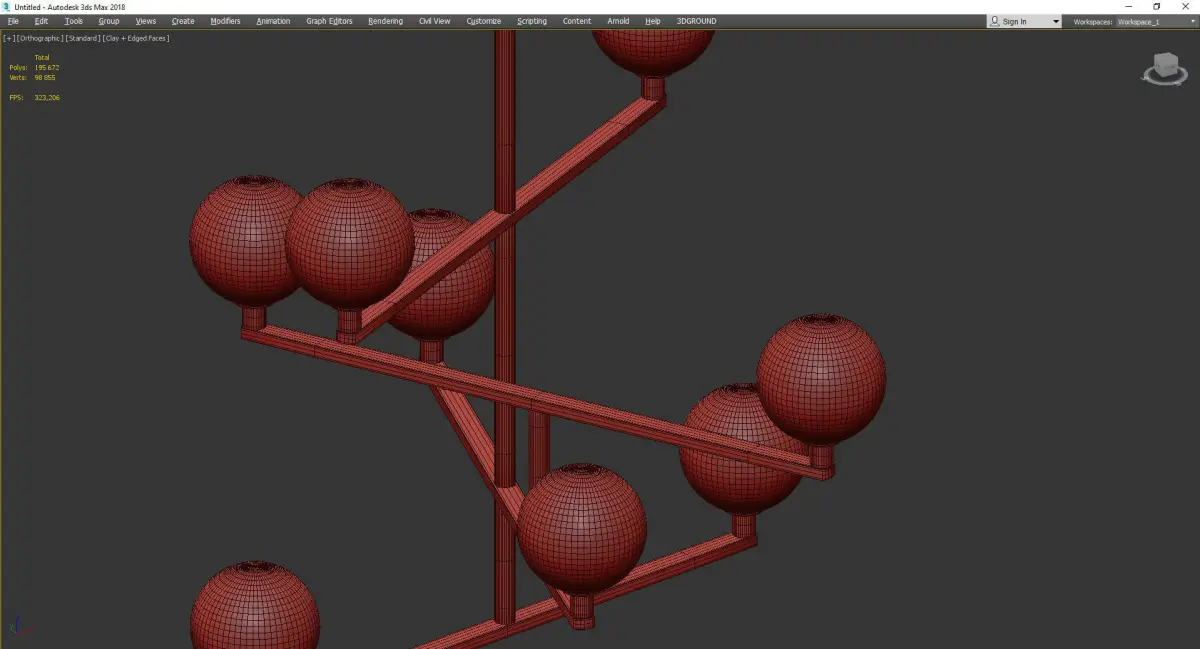Open the Civil View menu
This screenshot has height=649, width=1200.
coord(434,21)
